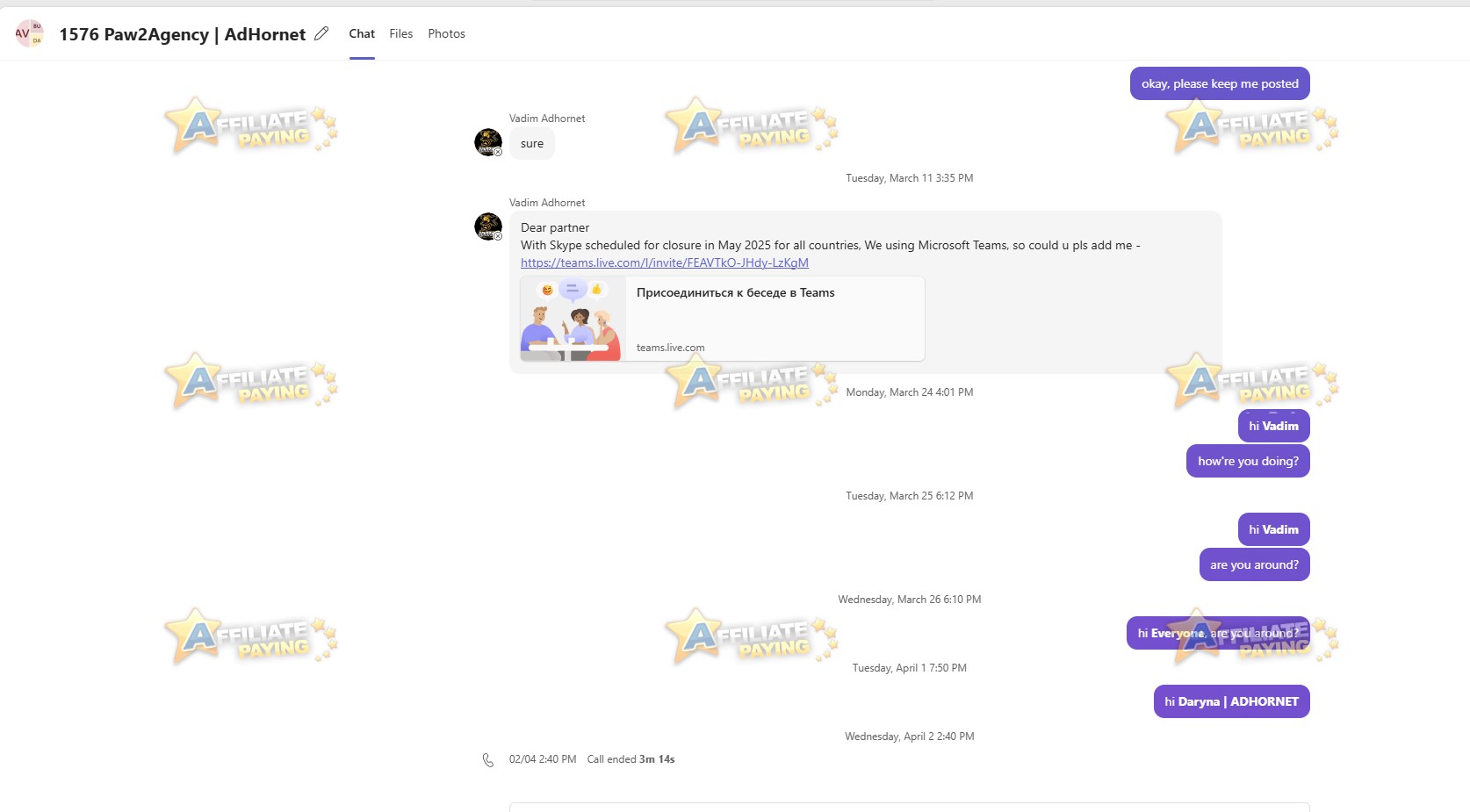The image size is (1470, 812).
Task: Click the pencil icon to edit chat name
Action: 321,32
